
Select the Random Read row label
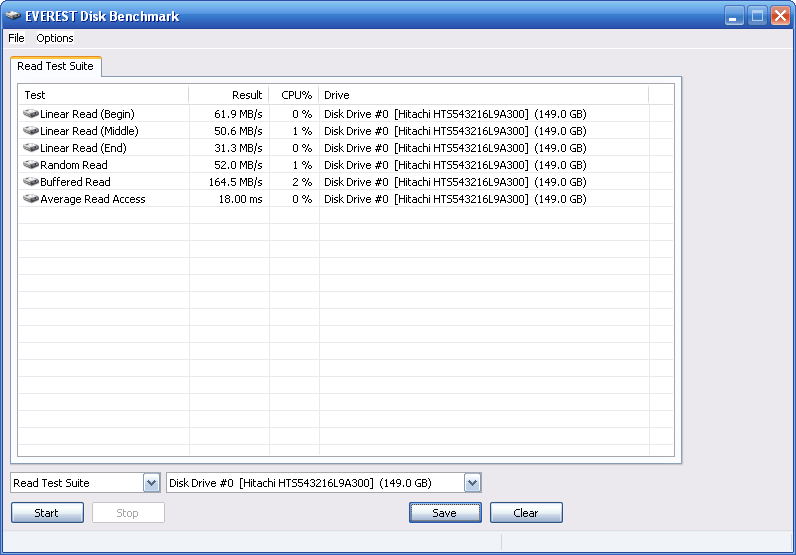click(74, 165)
